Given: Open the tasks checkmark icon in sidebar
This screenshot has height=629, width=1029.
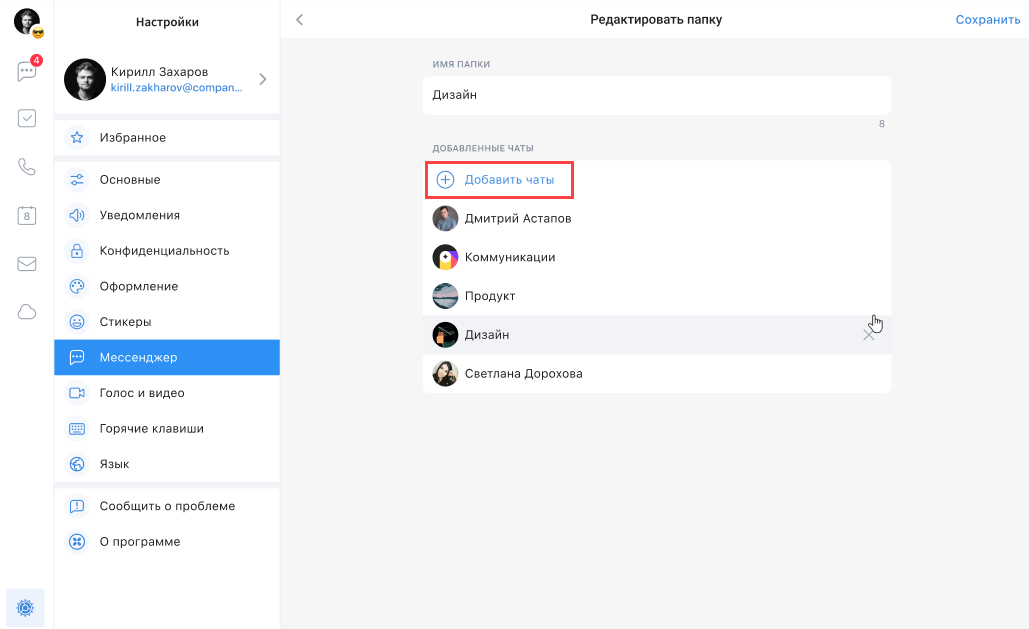Looking at the screenshot, I should click(x=27, y=118).
